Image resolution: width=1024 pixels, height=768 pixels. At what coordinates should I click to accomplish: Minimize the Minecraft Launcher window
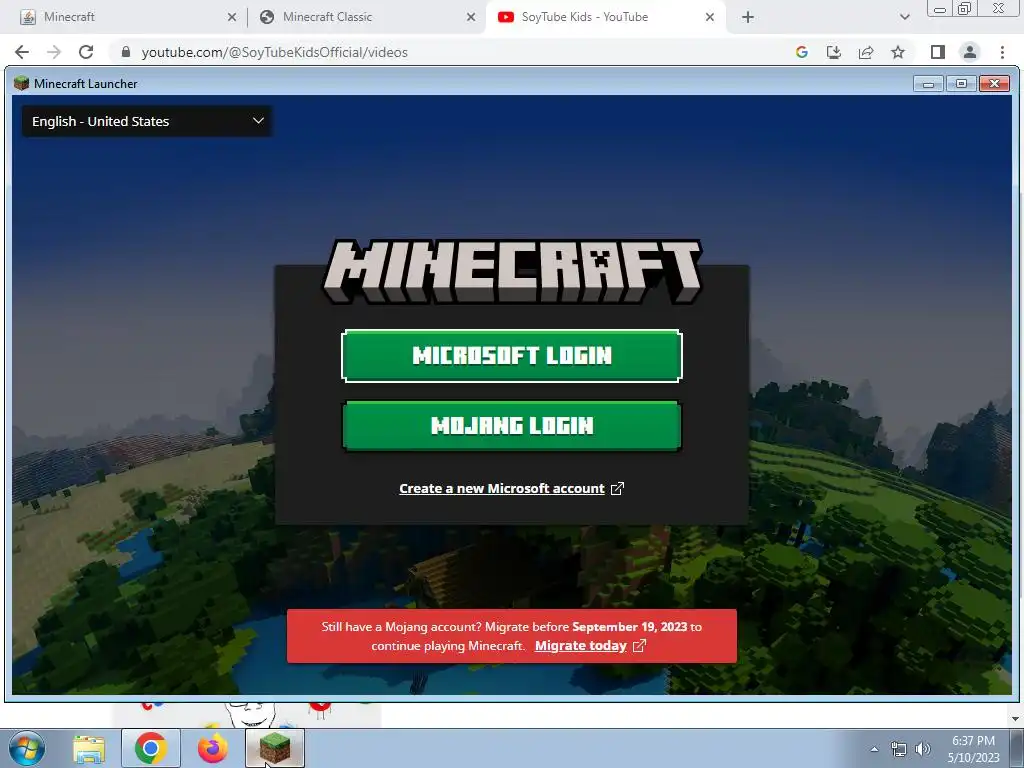tap(928, 84)
